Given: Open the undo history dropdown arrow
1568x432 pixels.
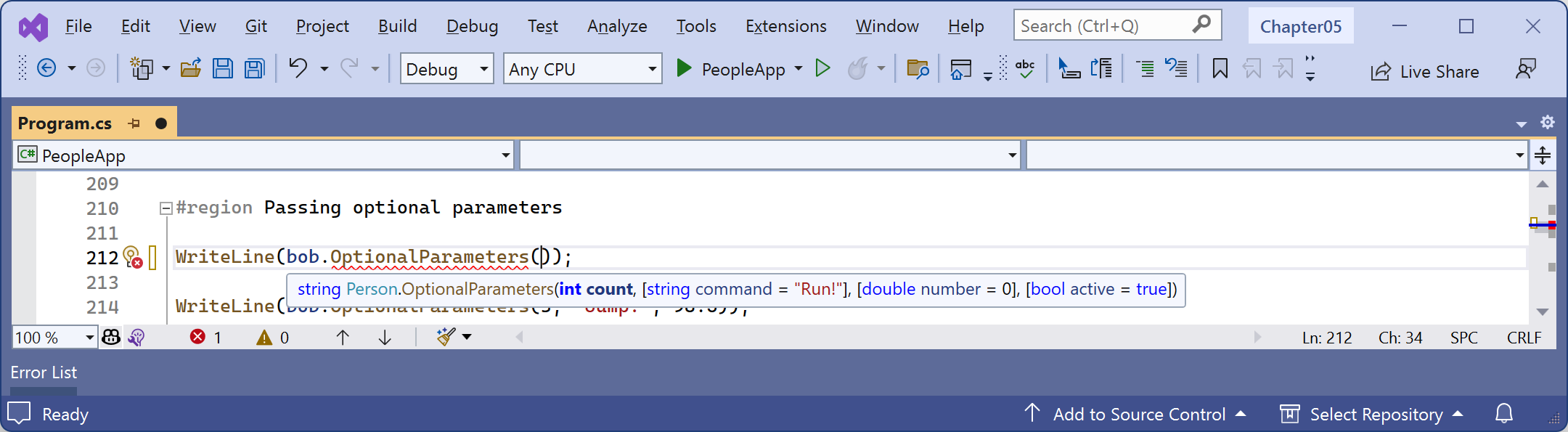Looking at the screenshot, I should (324, 69).
